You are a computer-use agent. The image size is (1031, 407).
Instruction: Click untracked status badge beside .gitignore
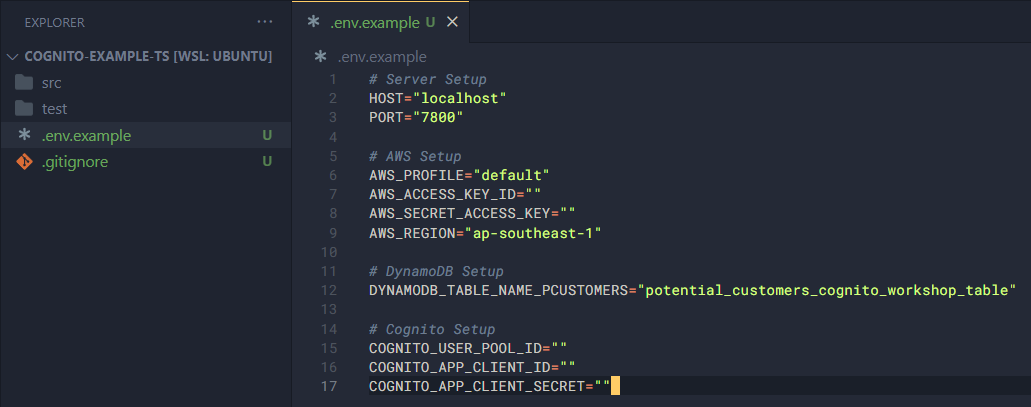(267, 161)
